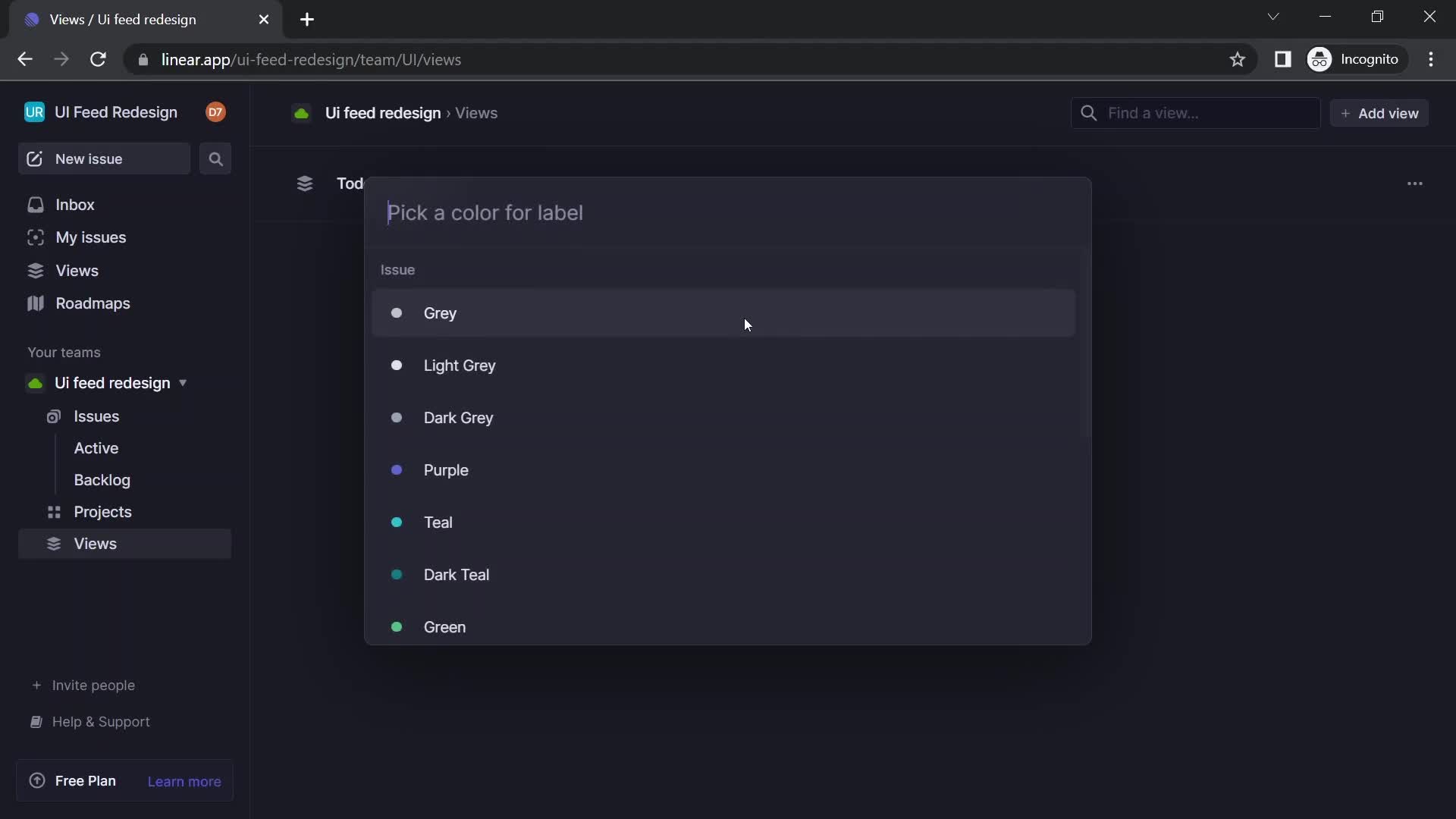Click the Find a view search field

[1195, 113]
